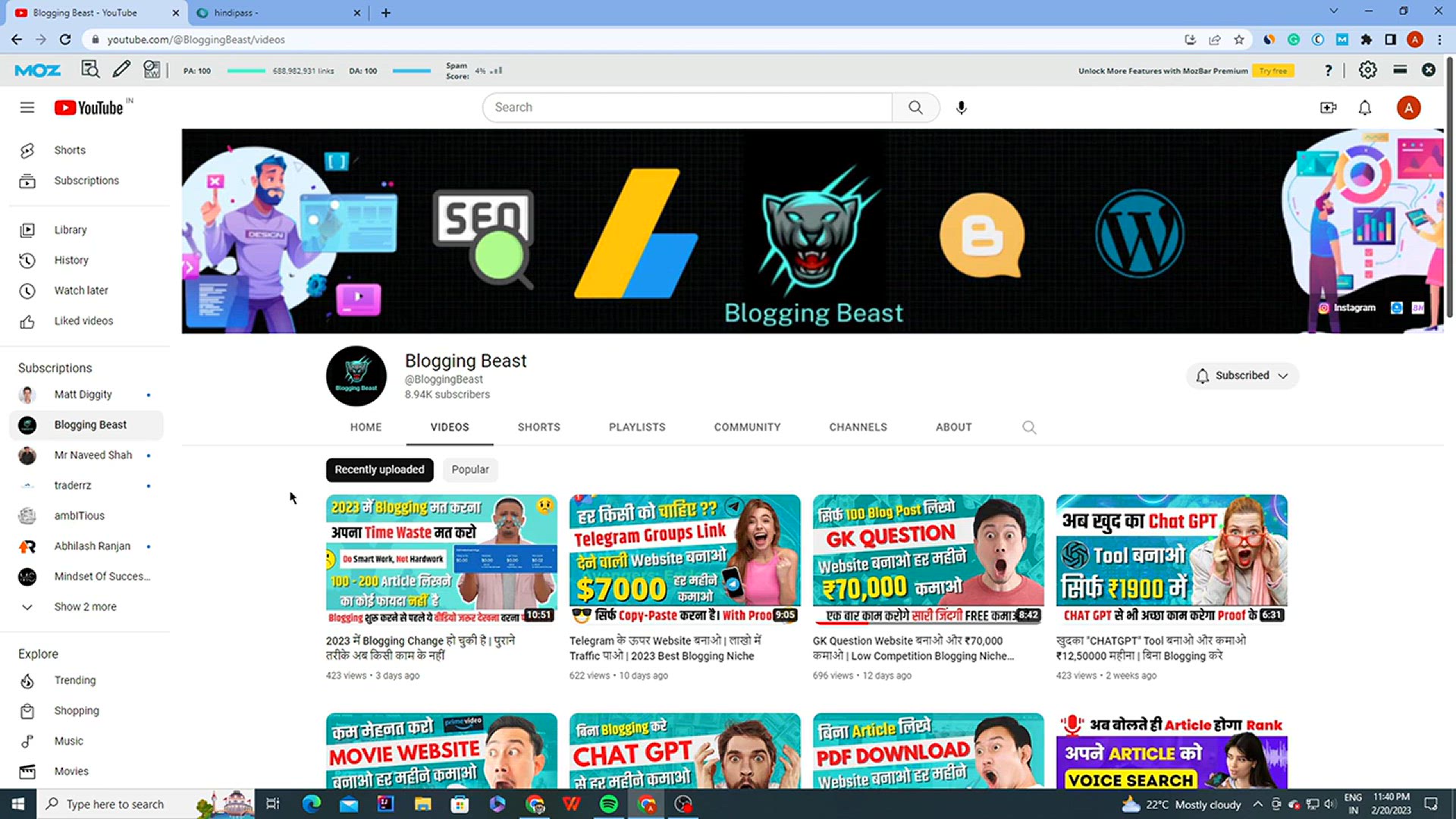This screenshot has width=1456, height=819.
Task: Open the account avatar menu in YouTube
Action: point(1408,108)
